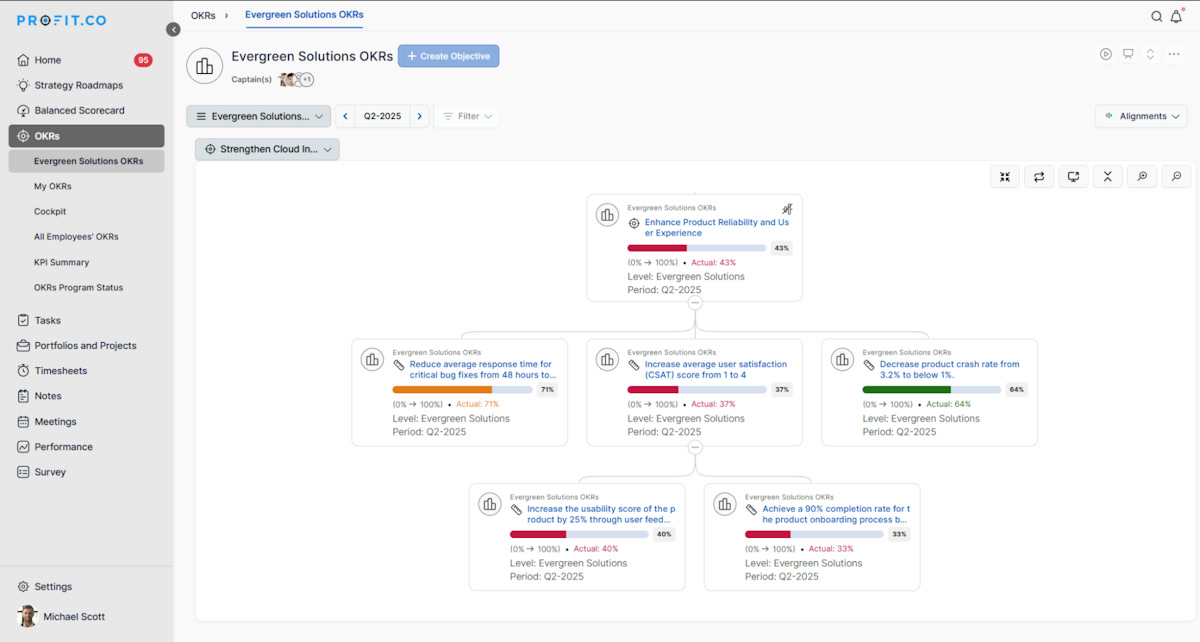
Task: Open the Evergreen Solutions... department dropdown
Action: [x=258, y=116]
